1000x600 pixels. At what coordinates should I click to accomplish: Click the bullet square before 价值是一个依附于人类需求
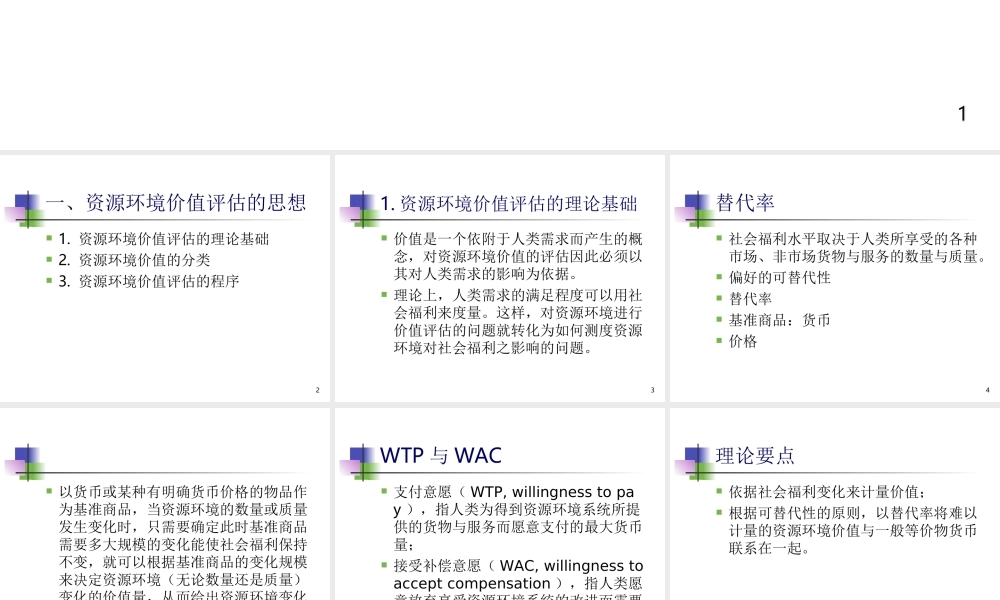[383, 237]
